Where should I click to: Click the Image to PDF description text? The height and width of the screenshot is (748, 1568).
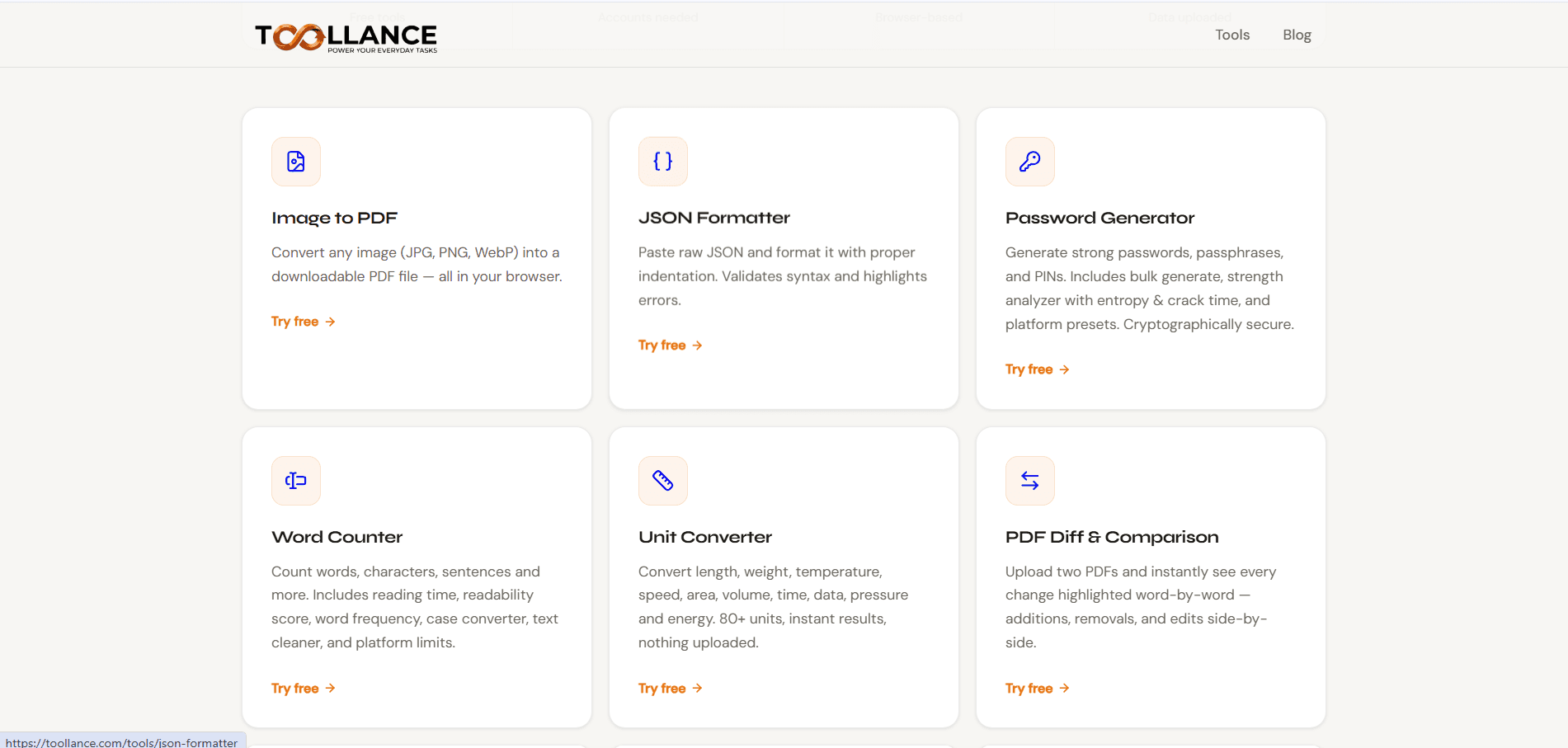coord(417,265)
